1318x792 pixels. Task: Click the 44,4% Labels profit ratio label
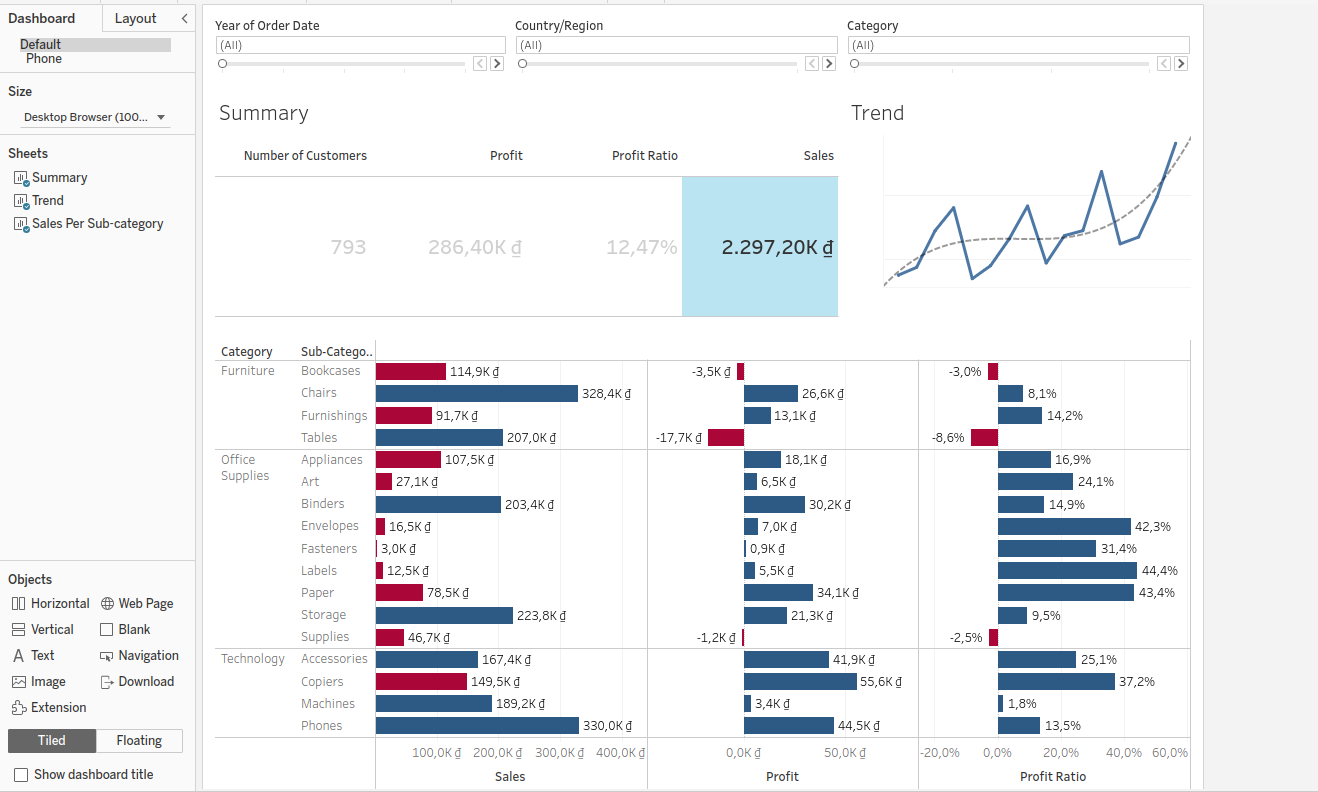[1160, 571]
